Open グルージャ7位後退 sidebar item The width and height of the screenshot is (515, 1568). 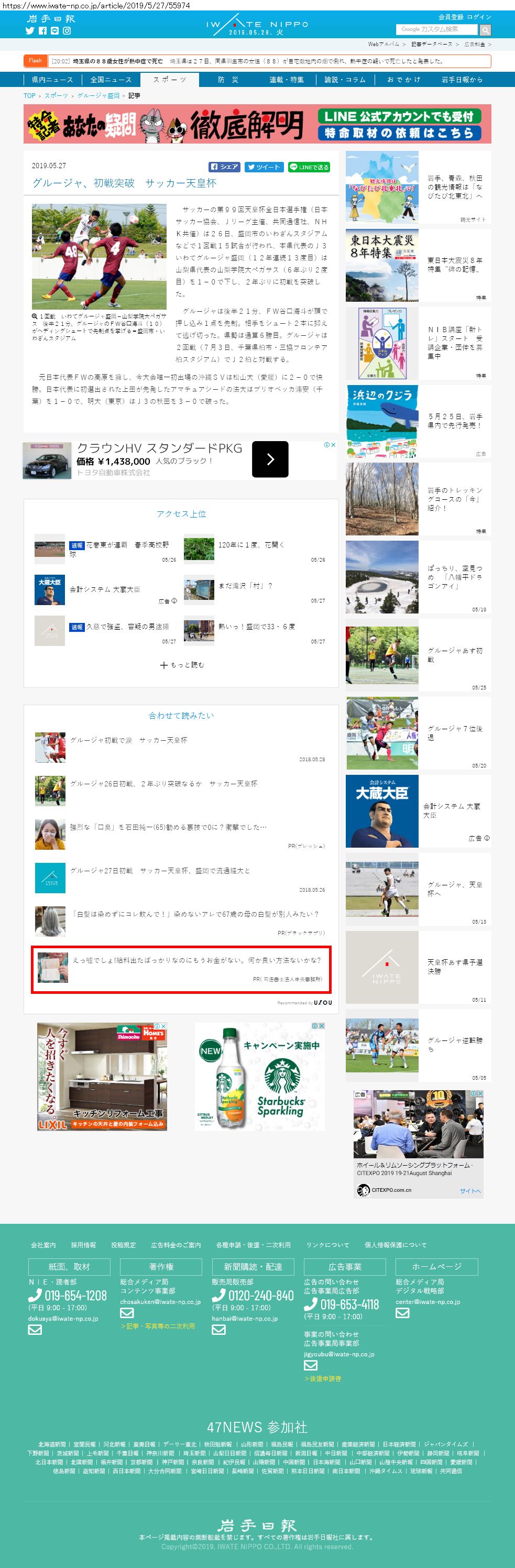(418, 733)
